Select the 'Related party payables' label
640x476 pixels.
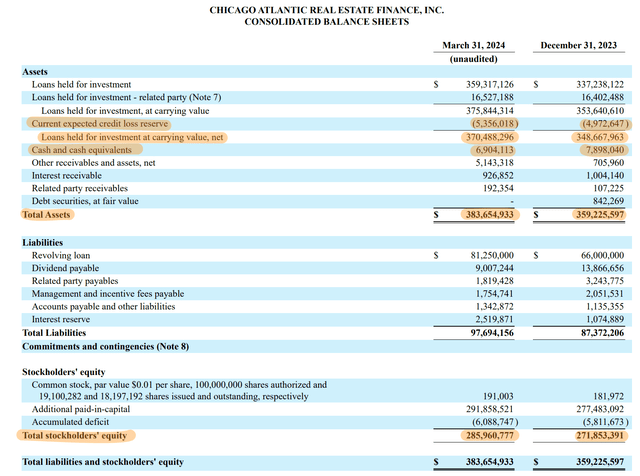pyautogui.click(x=75, y=281)
